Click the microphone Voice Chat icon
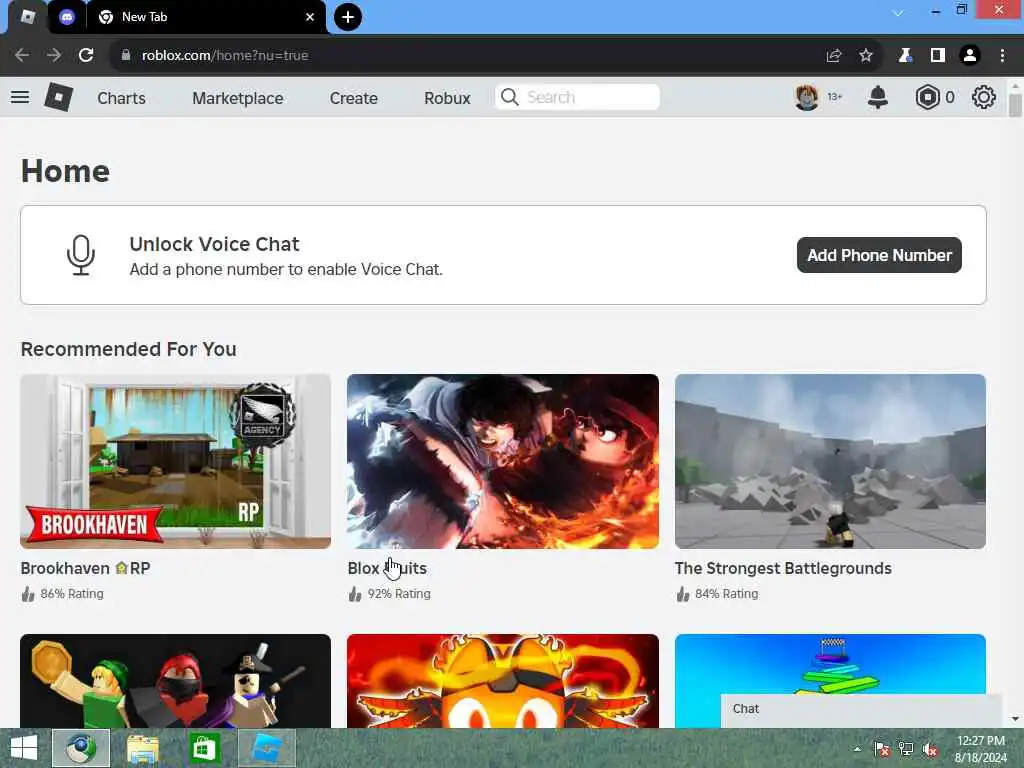Viewport: 1024px width, 768px height. tap(81, 255)
